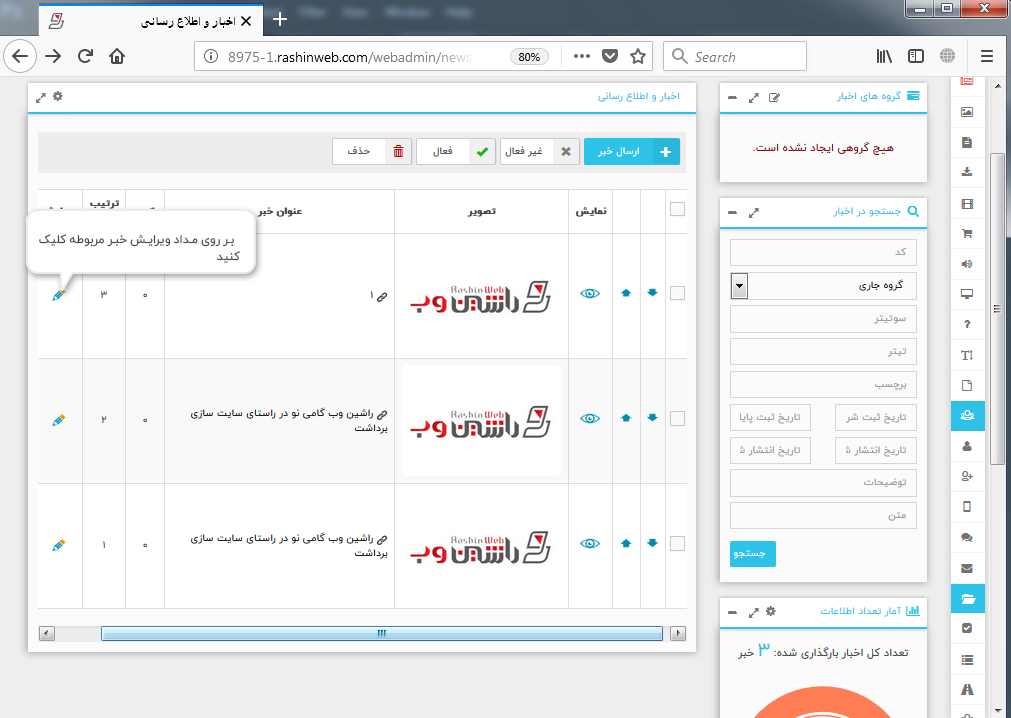The height and width of the screenshot is (718, 1011).
Task: Move news row ۲ up with arrow
Action: (625, 418)
